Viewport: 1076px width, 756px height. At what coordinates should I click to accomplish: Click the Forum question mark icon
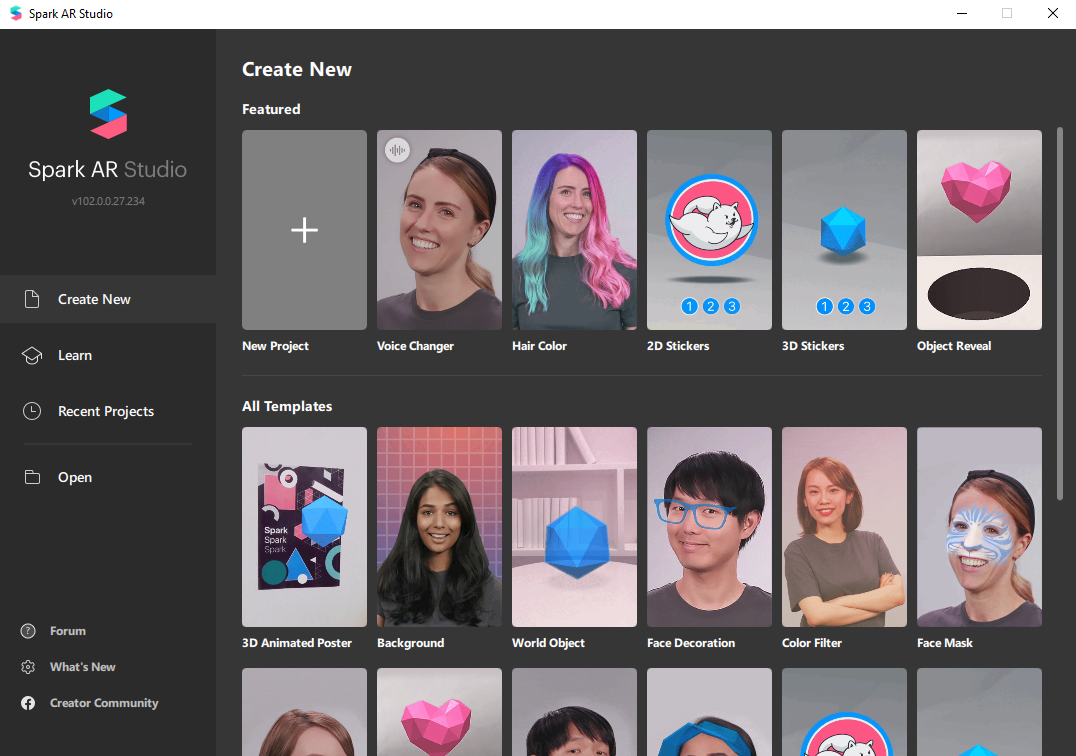point(28,631)
